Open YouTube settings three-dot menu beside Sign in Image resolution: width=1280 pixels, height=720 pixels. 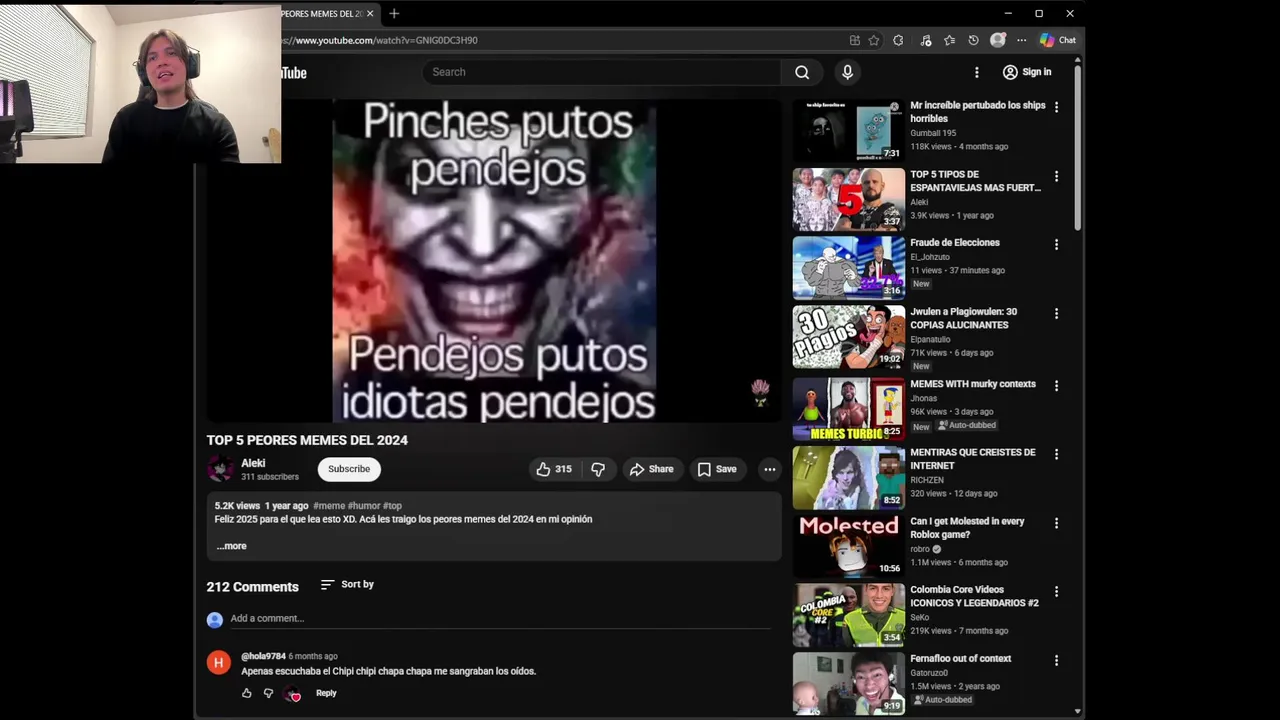977,72
